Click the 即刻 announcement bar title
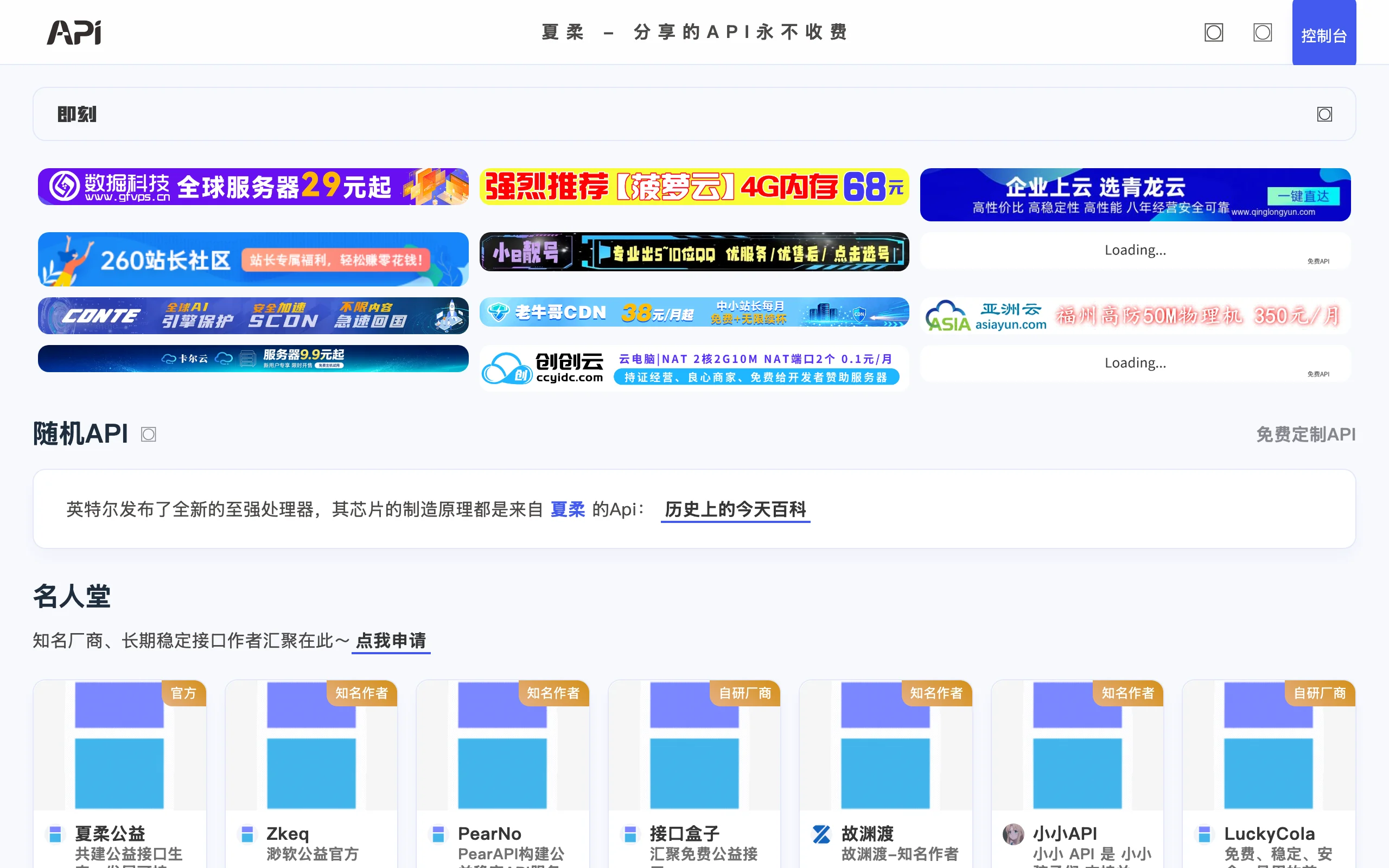 [x=77, y=114]
